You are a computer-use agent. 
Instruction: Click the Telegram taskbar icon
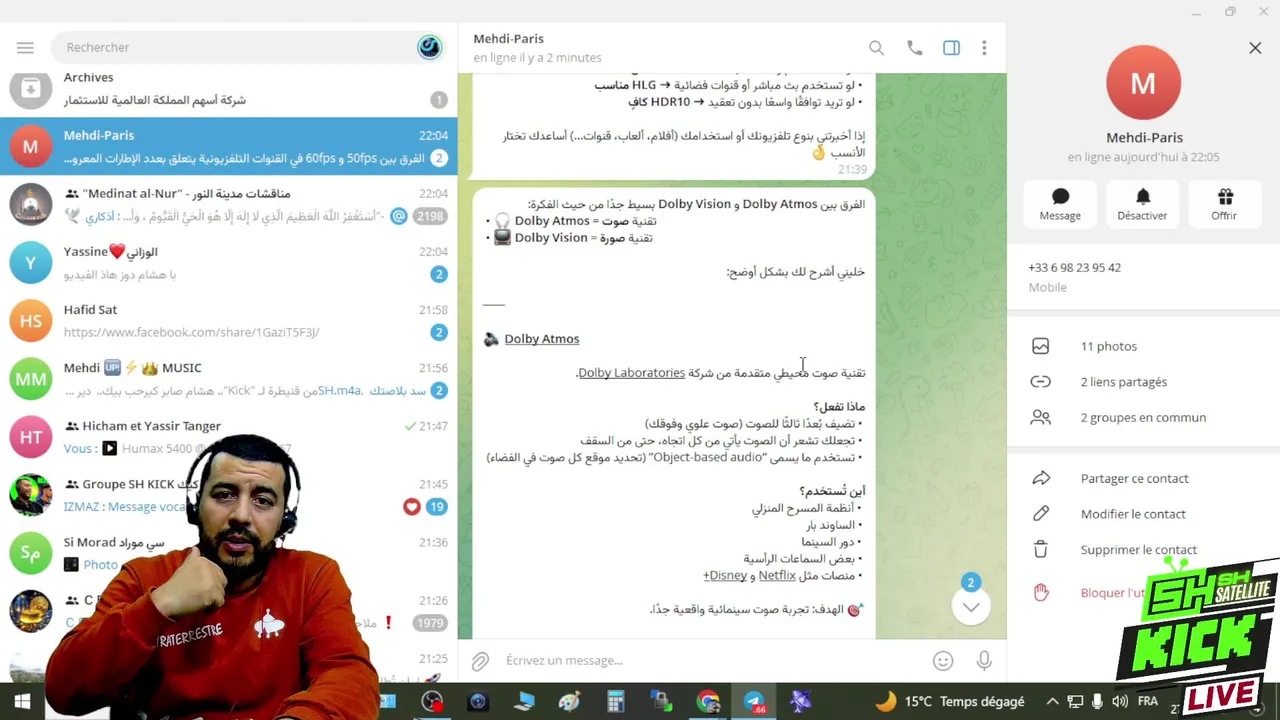754,702
